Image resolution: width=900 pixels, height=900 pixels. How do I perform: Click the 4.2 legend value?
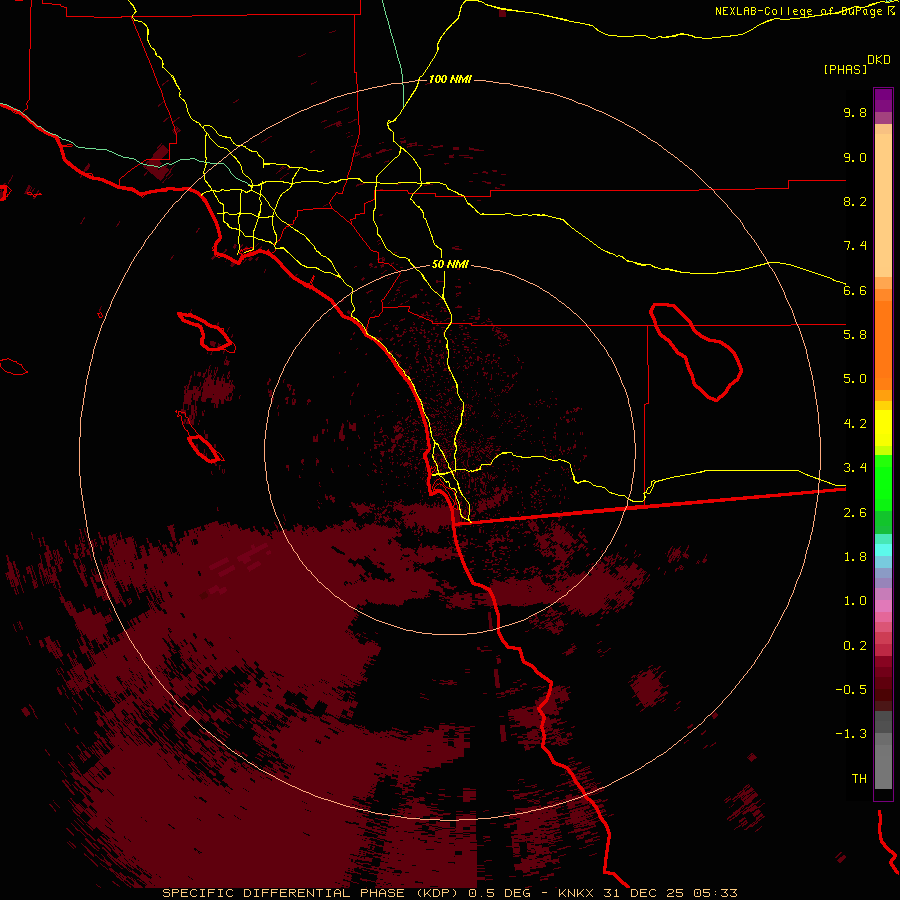coord(855,424)
